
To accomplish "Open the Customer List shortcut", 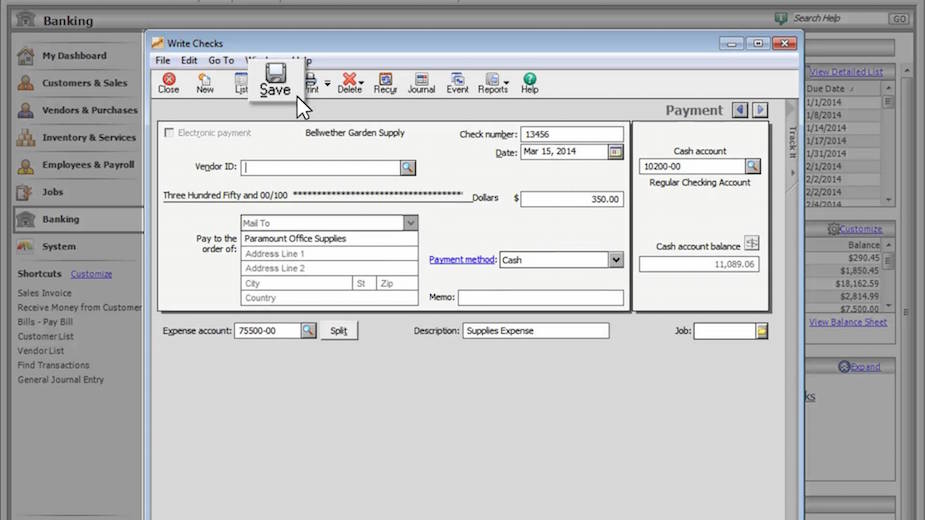I will [45, 336].
